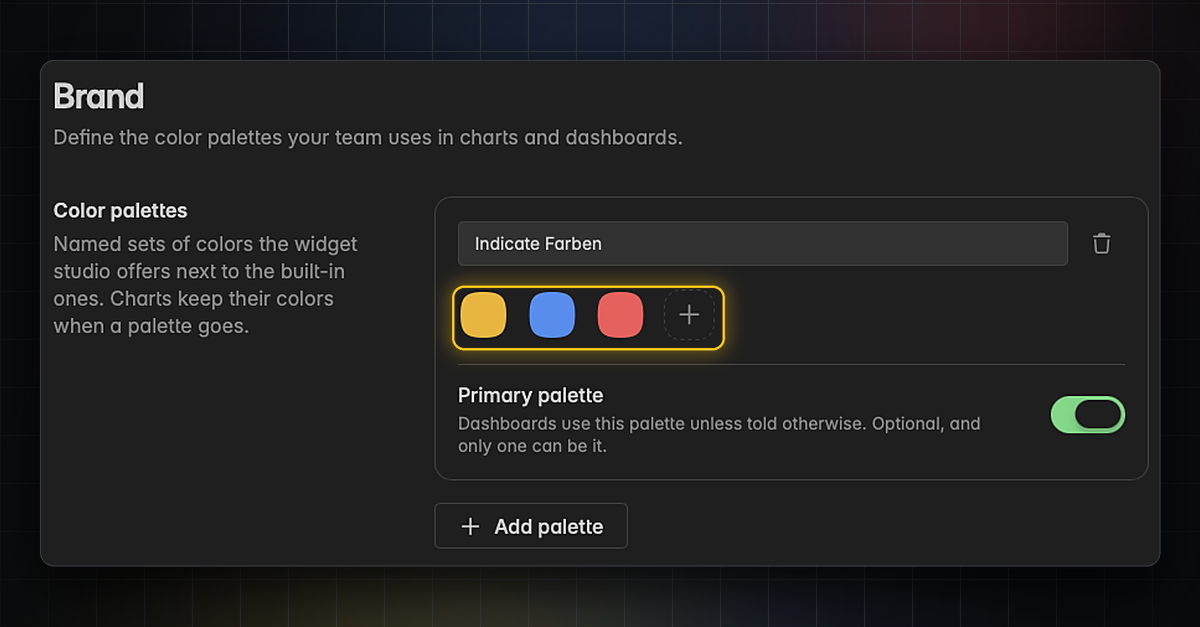Delete the Indicate Farben palette with trash icon

point(1101,243)
